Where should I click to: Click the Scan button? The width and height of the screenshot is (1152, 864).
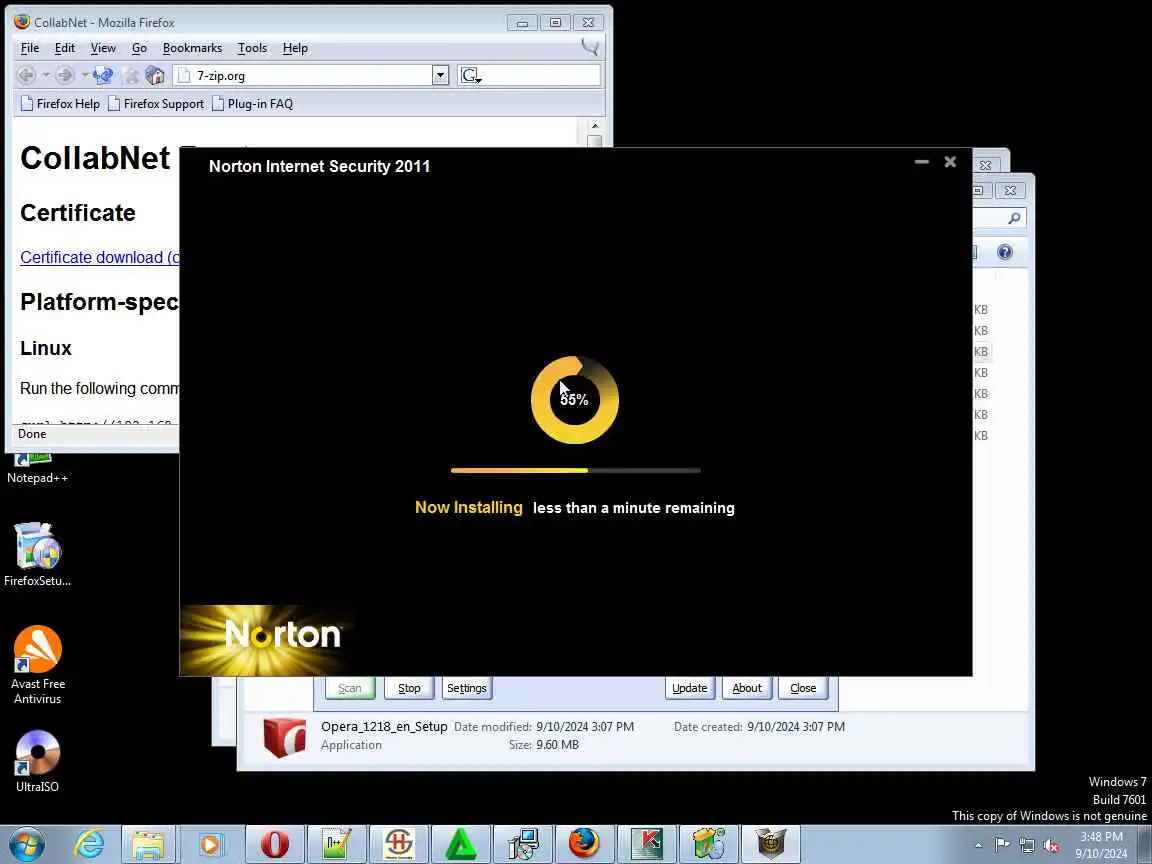350,688
